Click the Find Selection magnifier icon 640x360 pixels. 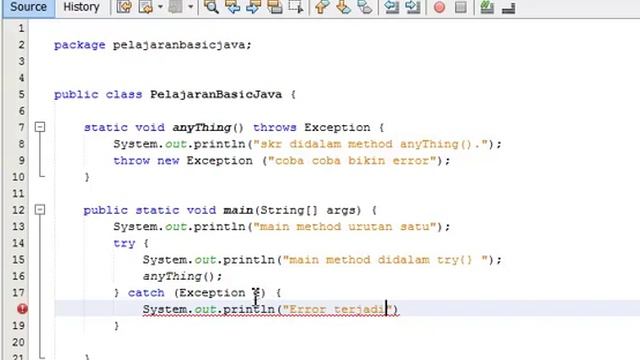pos(211,7)
